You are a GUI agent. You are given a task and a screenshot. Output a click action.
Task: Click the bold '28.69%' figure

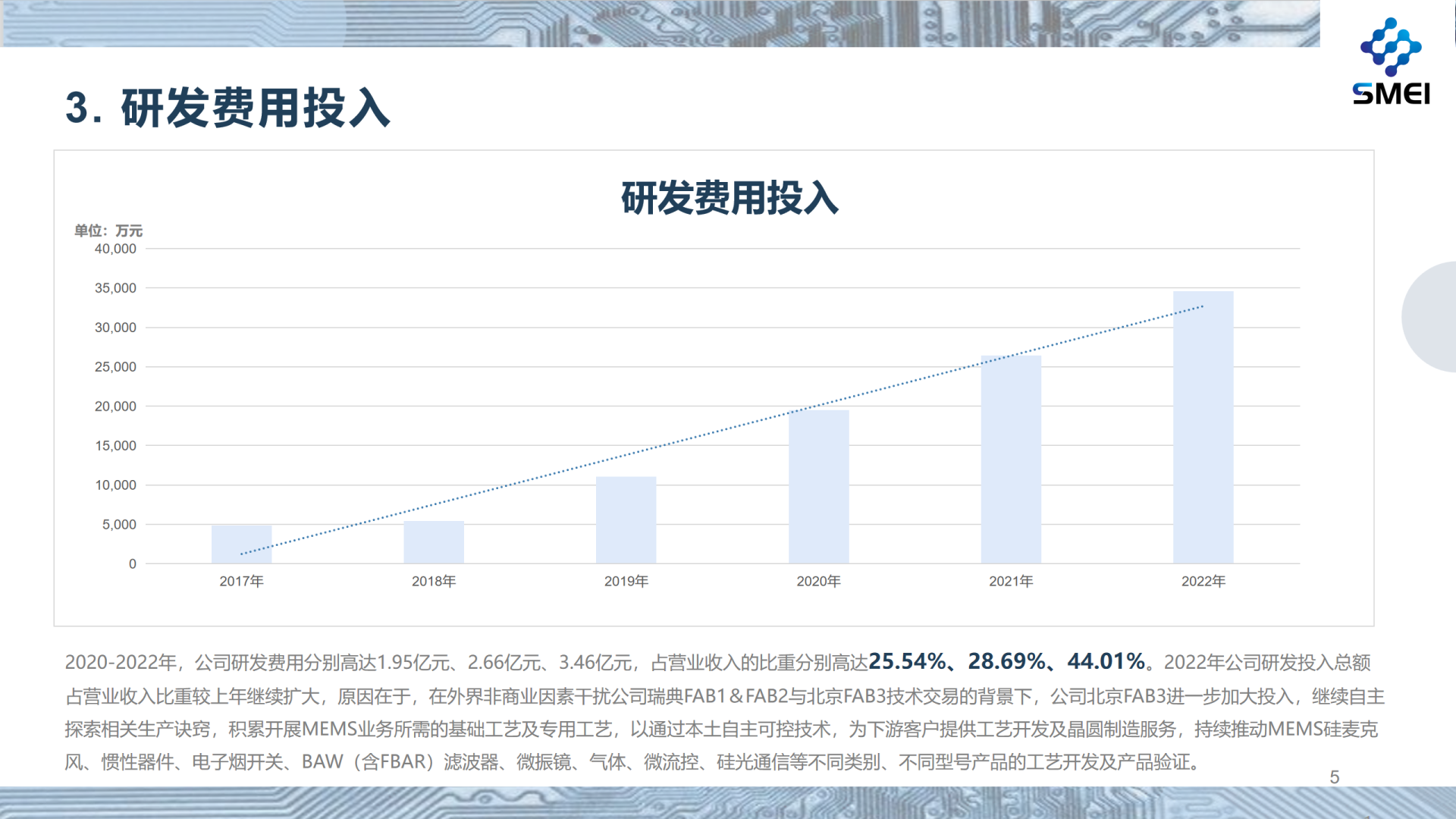pyautogui.click(x=1007, y=661)
